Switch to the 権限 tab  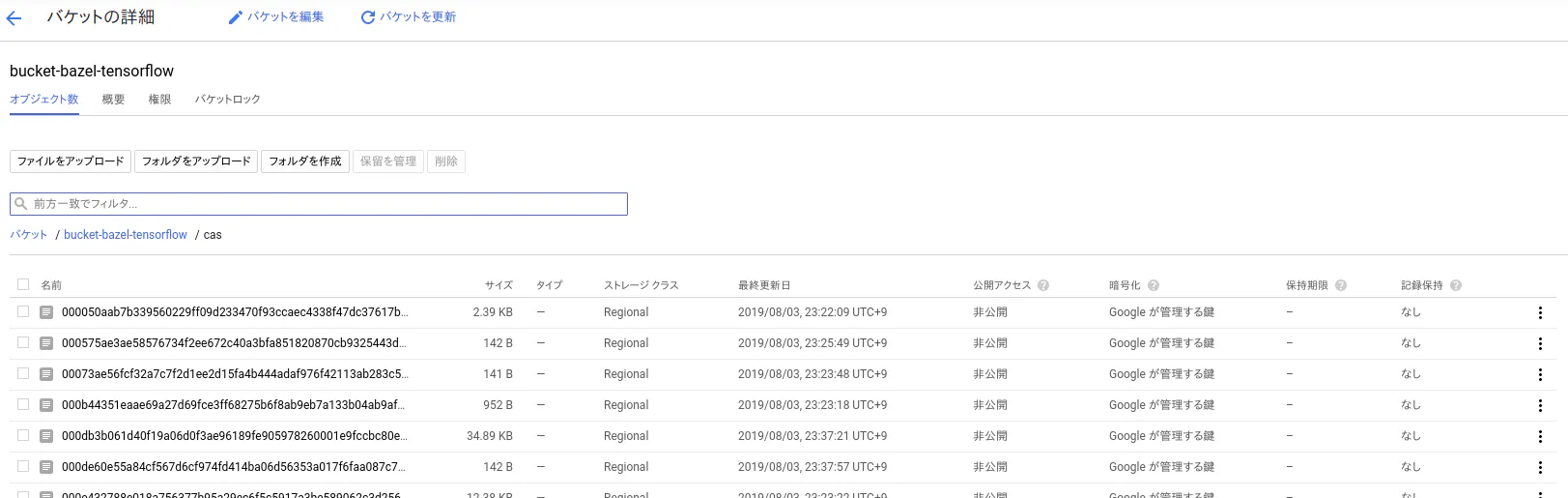[160, 100]
